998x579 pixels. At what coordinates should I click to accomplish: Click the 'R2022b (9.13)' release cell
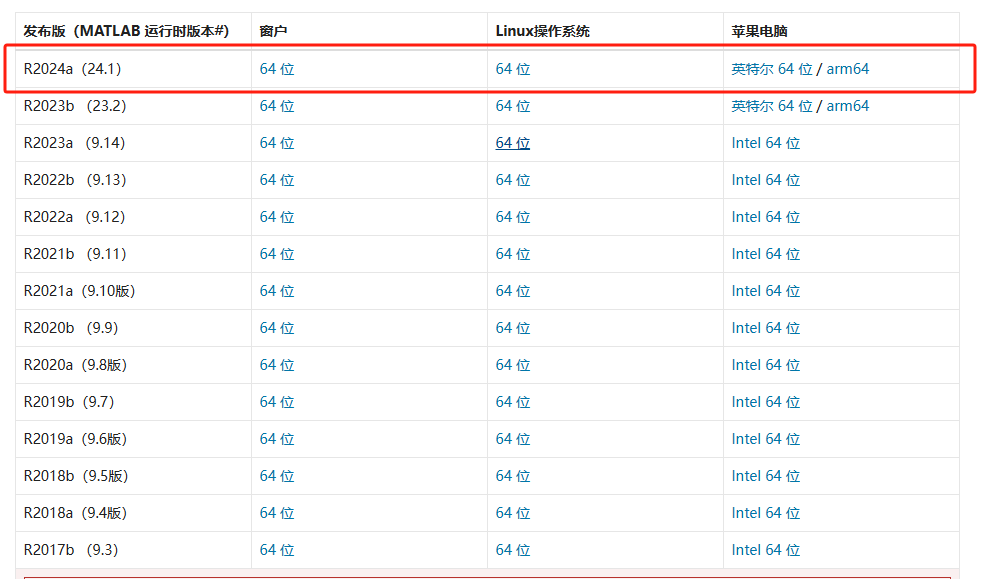(134, 179)
